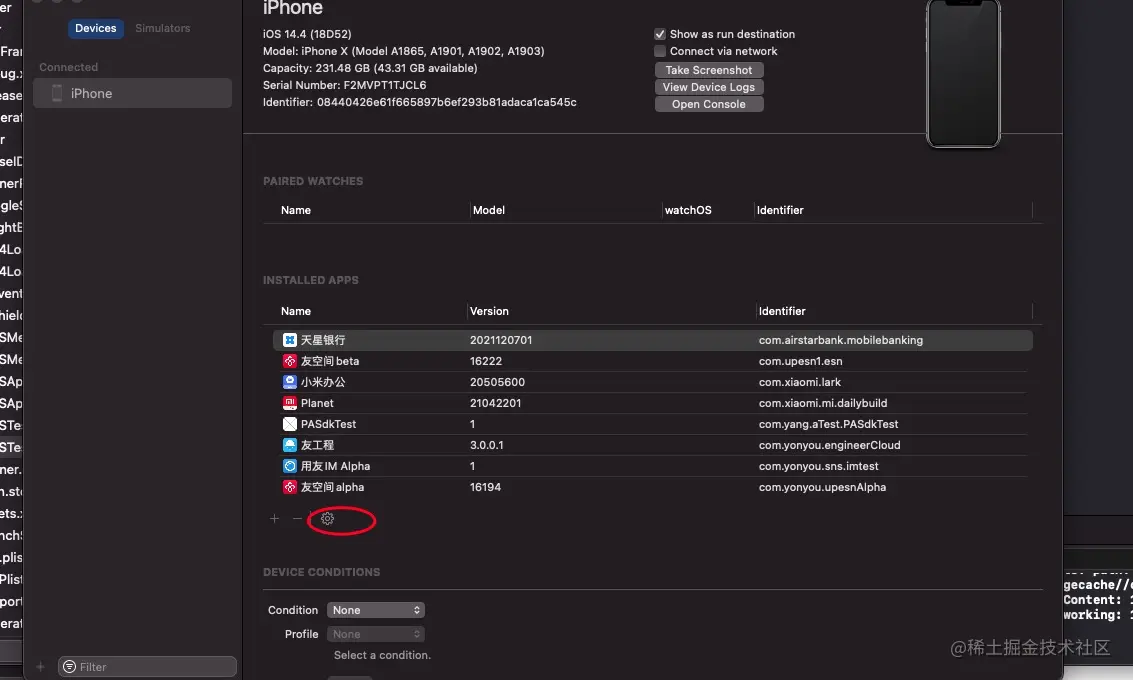The width and height of the screenshot is (1133, 680).
Task: Switch to the Simulators tab
Action: (x=163, y=28)
